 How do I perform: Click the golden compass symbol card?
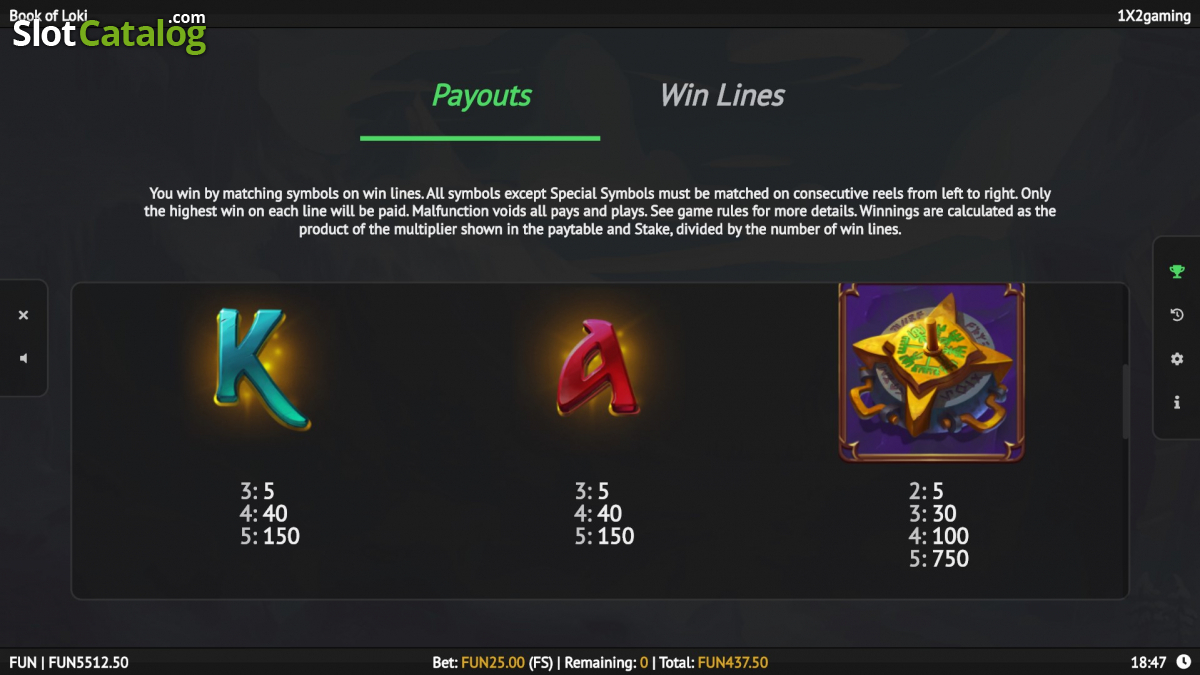point(931,372)
